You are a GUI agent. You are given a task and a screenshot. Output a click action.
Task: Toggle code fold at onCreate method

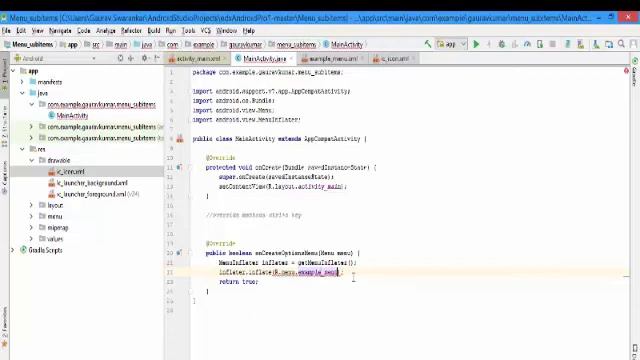[x=189, y=167]
